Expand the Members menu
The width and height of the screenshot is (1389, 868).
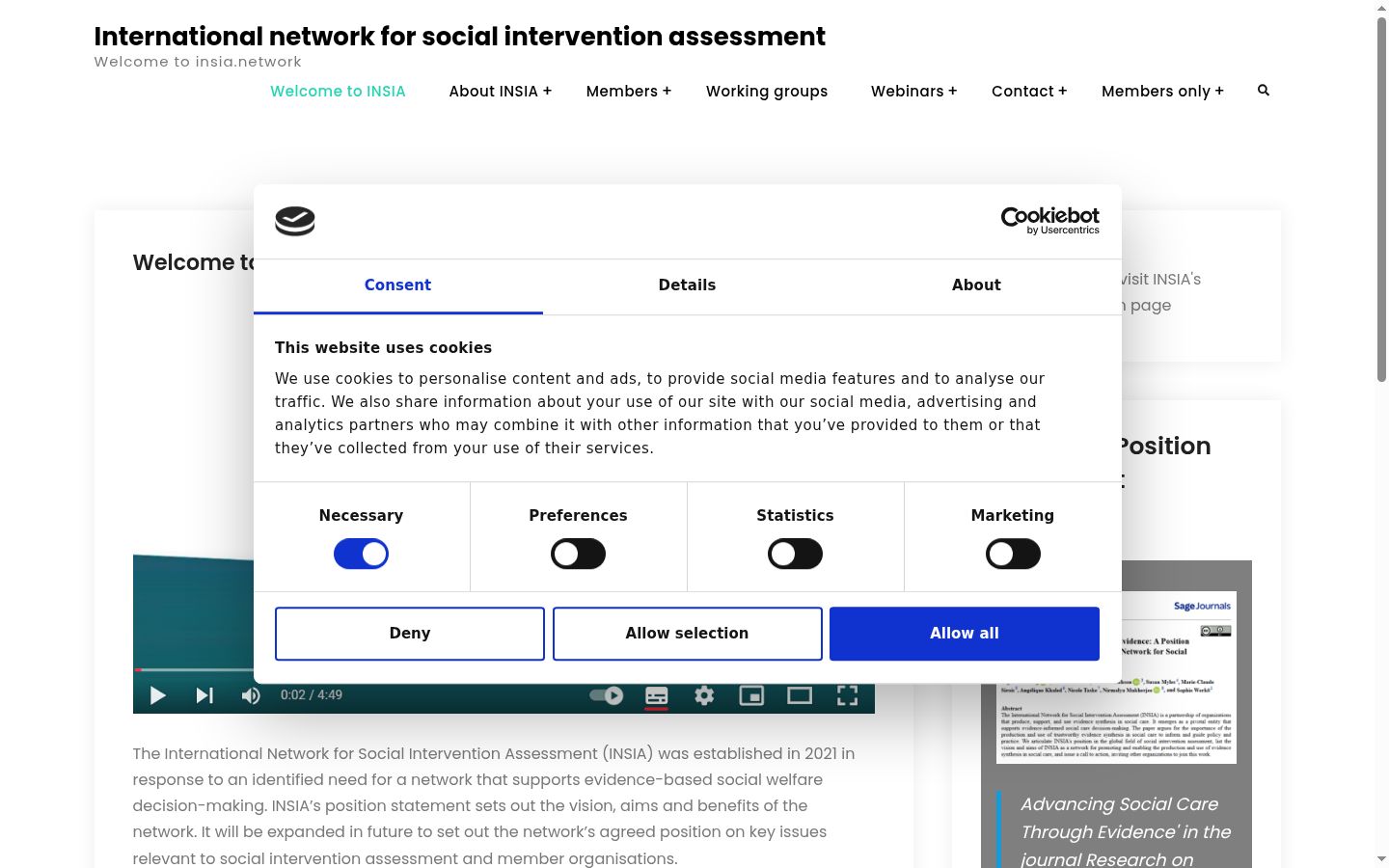coord(628,91)
